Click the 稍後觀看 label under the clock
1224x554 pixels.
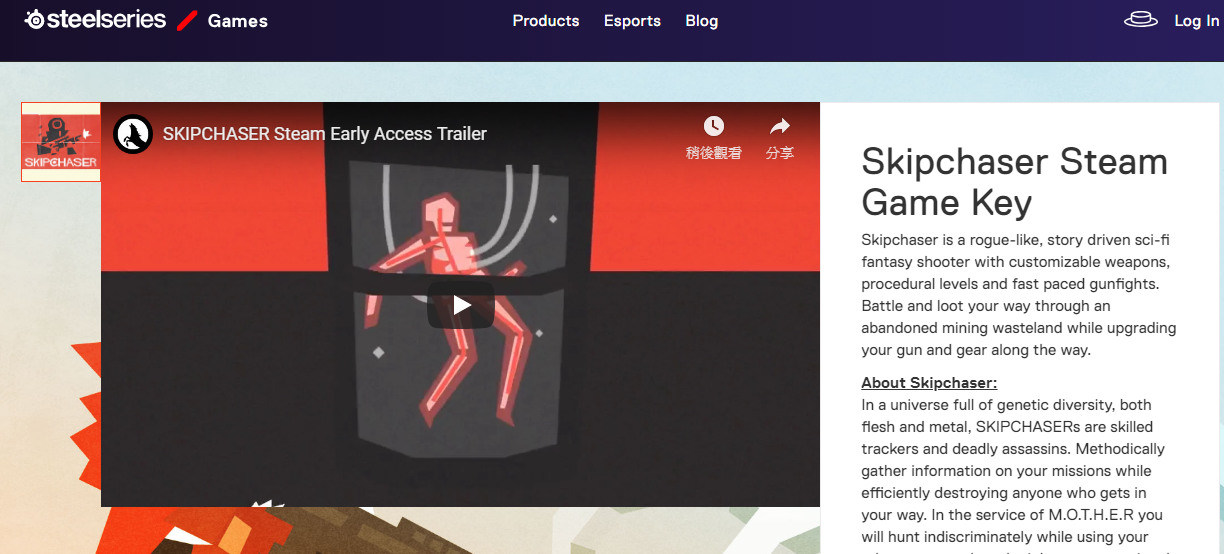coord(713,153)
